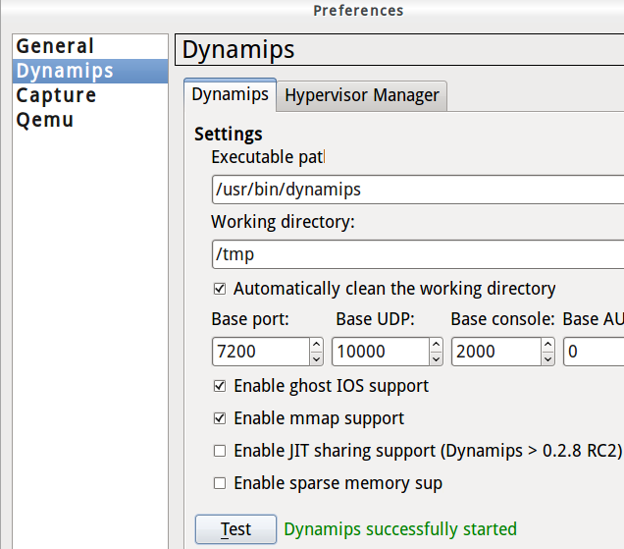Click the large Dynamips page heading
Screen dimensions: 624x549
point(238,50)
